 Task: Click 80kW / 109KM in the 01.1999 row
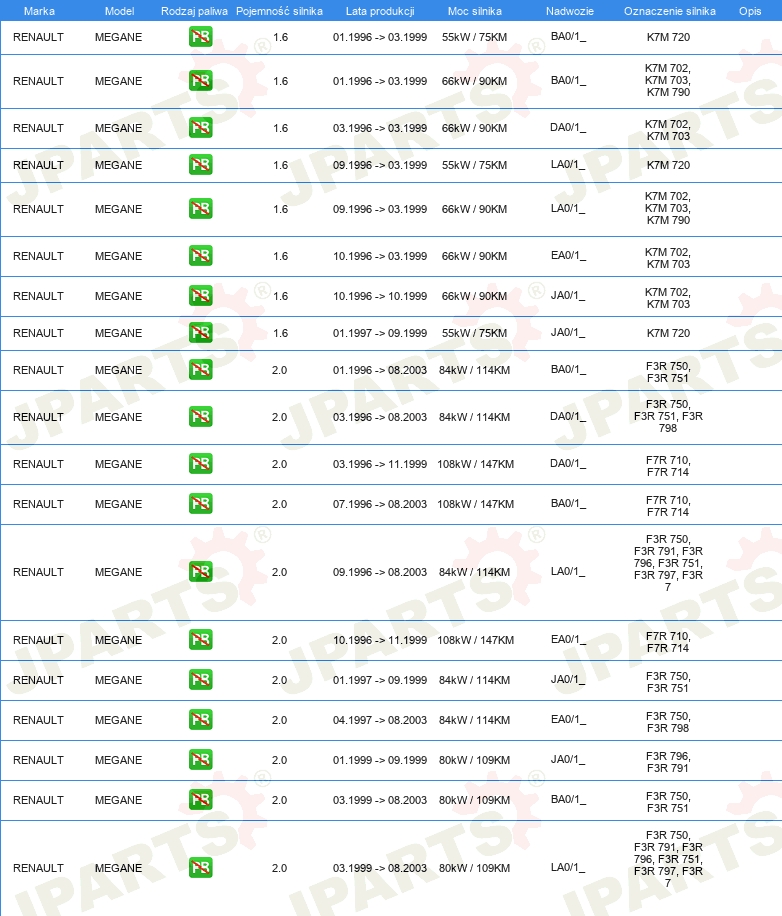click(x=474, y=760)
